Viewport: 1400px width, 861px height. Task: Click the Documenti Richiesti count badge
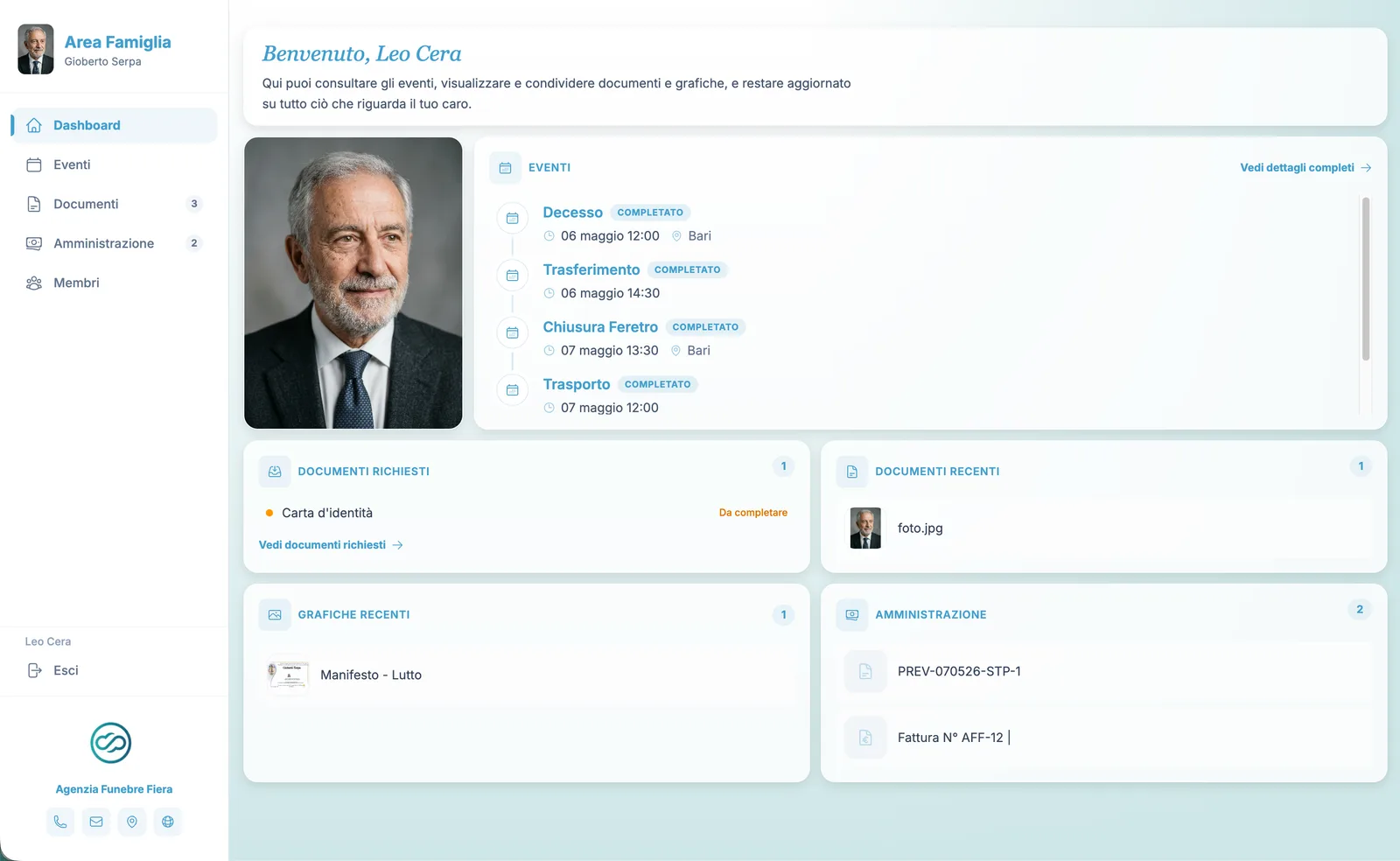(x=783, y=466)
